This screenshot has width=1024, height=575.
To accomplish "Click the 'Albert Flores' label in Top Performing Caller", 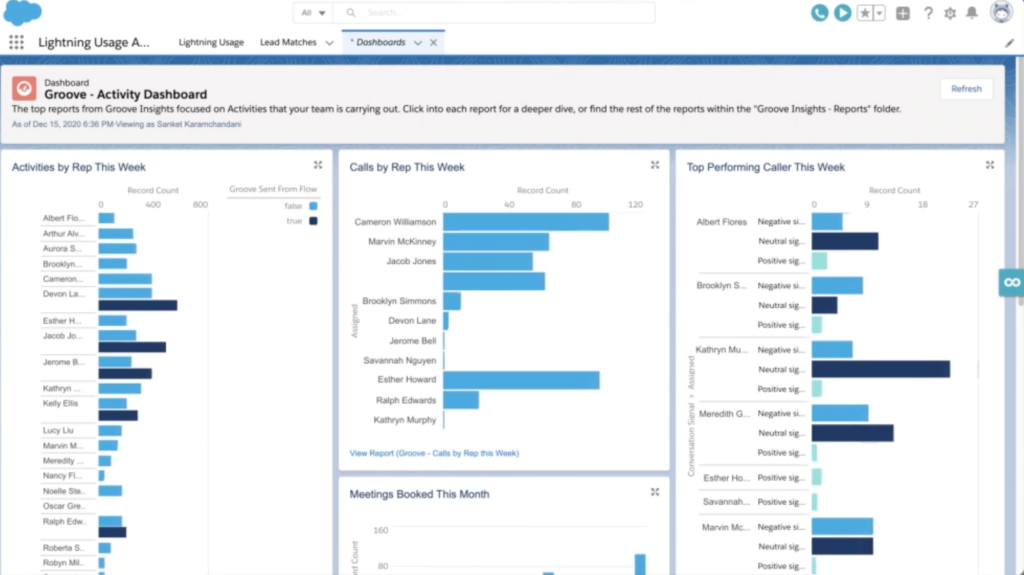I will (721, 222).
